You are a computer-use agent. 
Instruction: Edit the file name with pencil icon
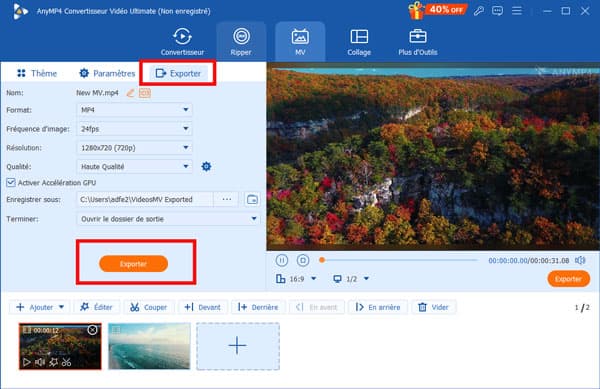130,93
